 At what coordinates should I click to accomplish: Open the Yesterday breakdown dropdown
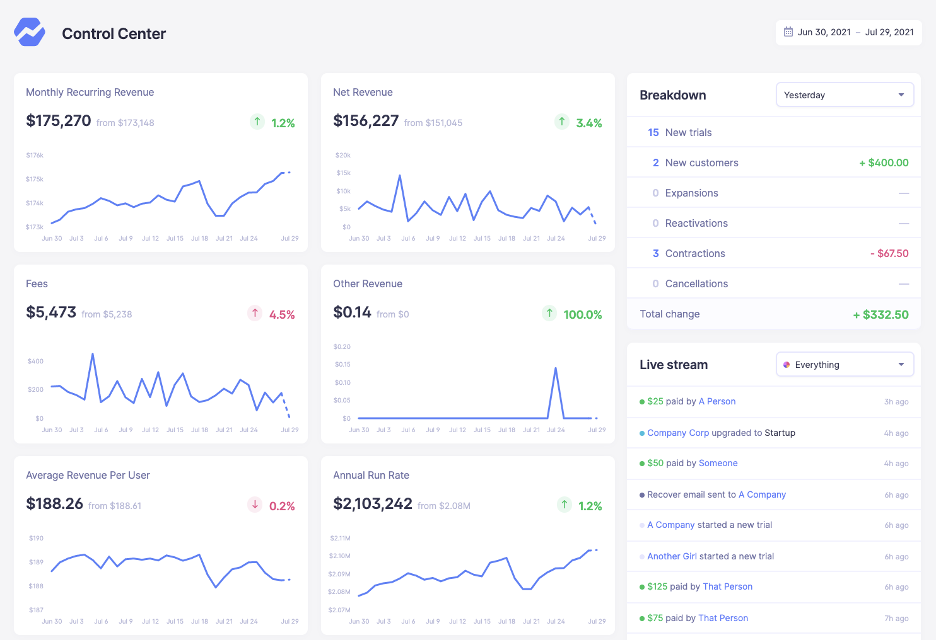(x=845, y=95)
